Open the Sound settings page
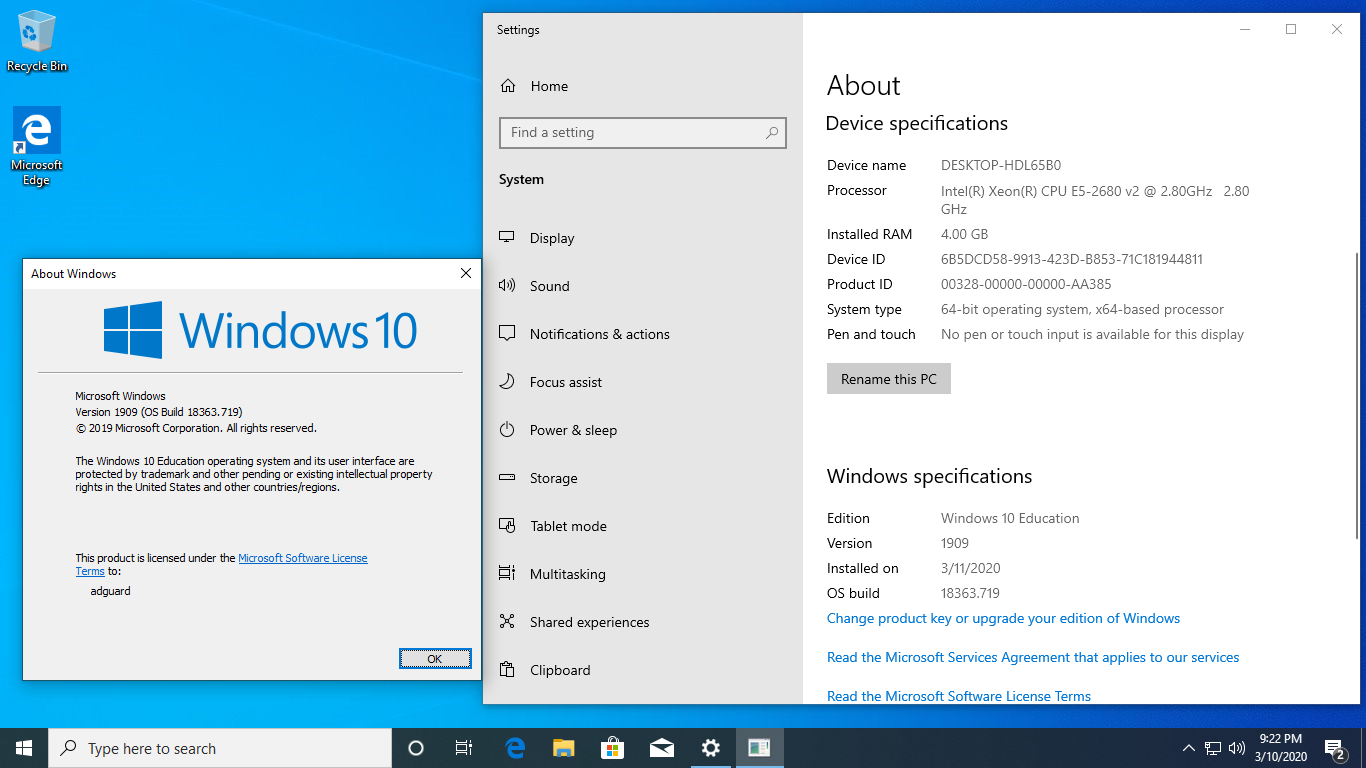 (x=642, y=286)
